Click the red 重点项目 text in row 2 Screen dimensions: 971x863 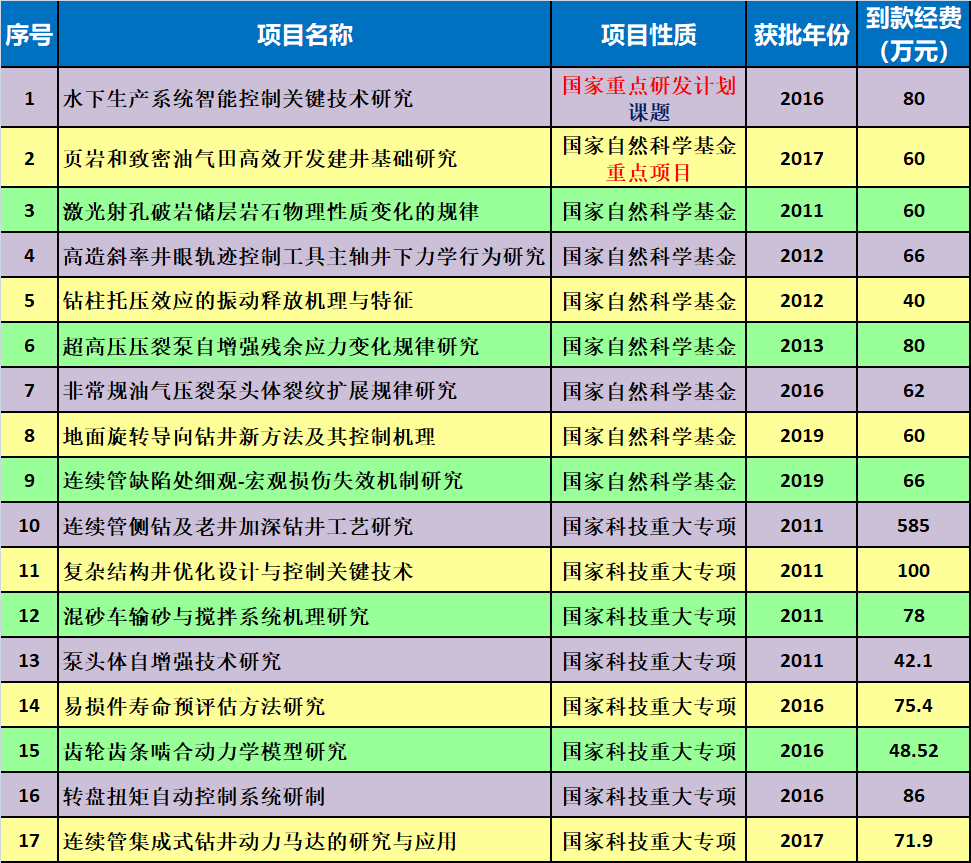point(648,172)
